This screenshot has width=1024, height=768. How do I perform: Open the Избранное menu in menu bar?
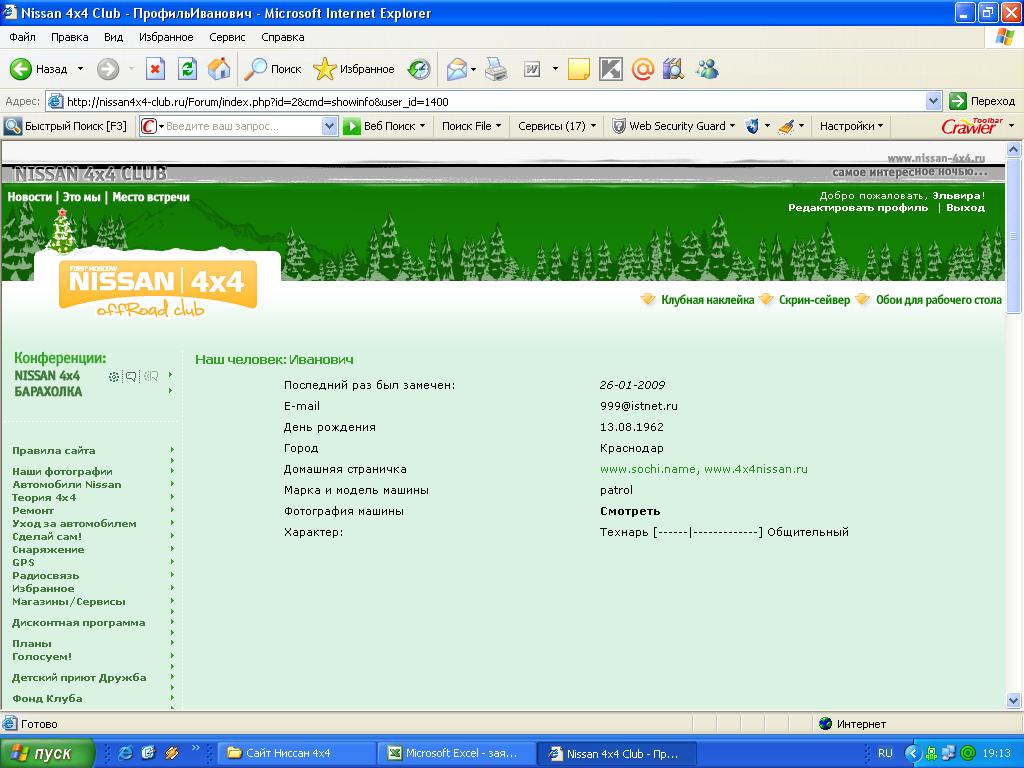[x=166, y=37]
